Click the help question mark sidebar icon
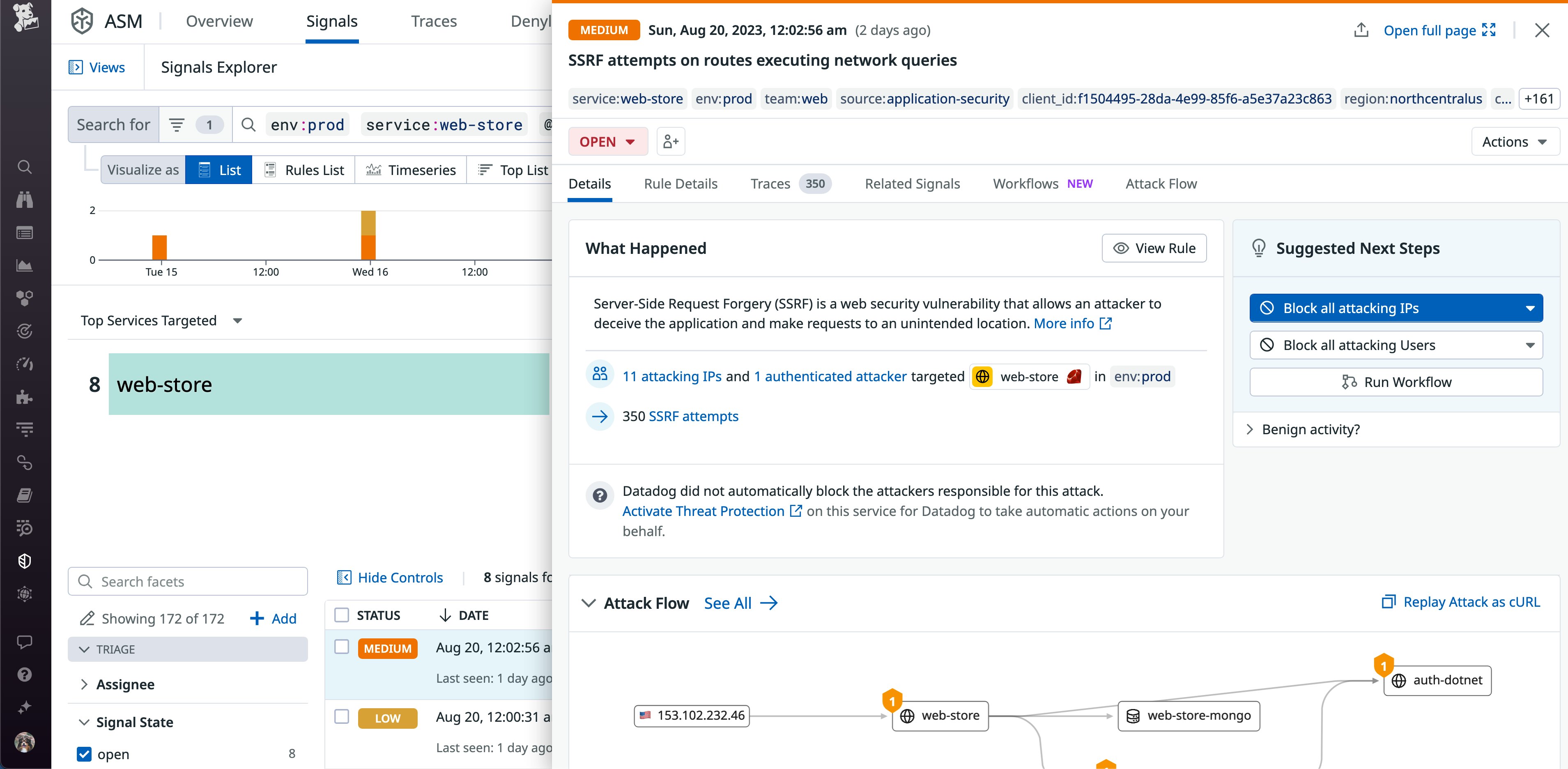 [x=24, y=675]
